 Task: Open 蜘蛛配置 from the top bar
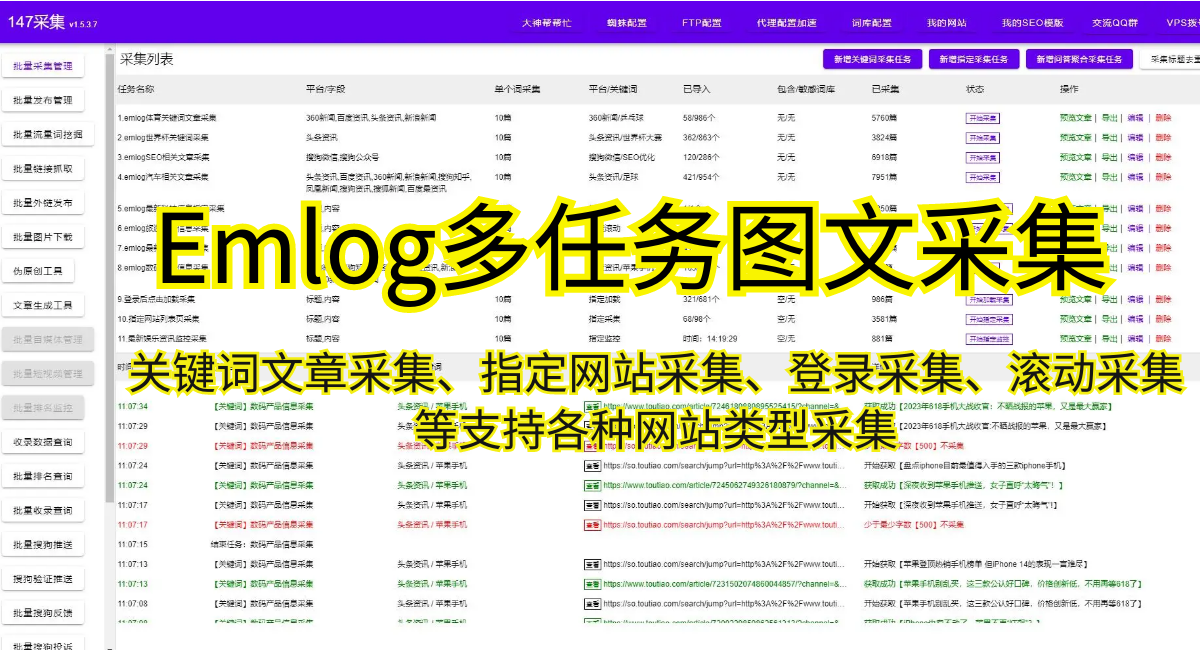pos(627,22)
